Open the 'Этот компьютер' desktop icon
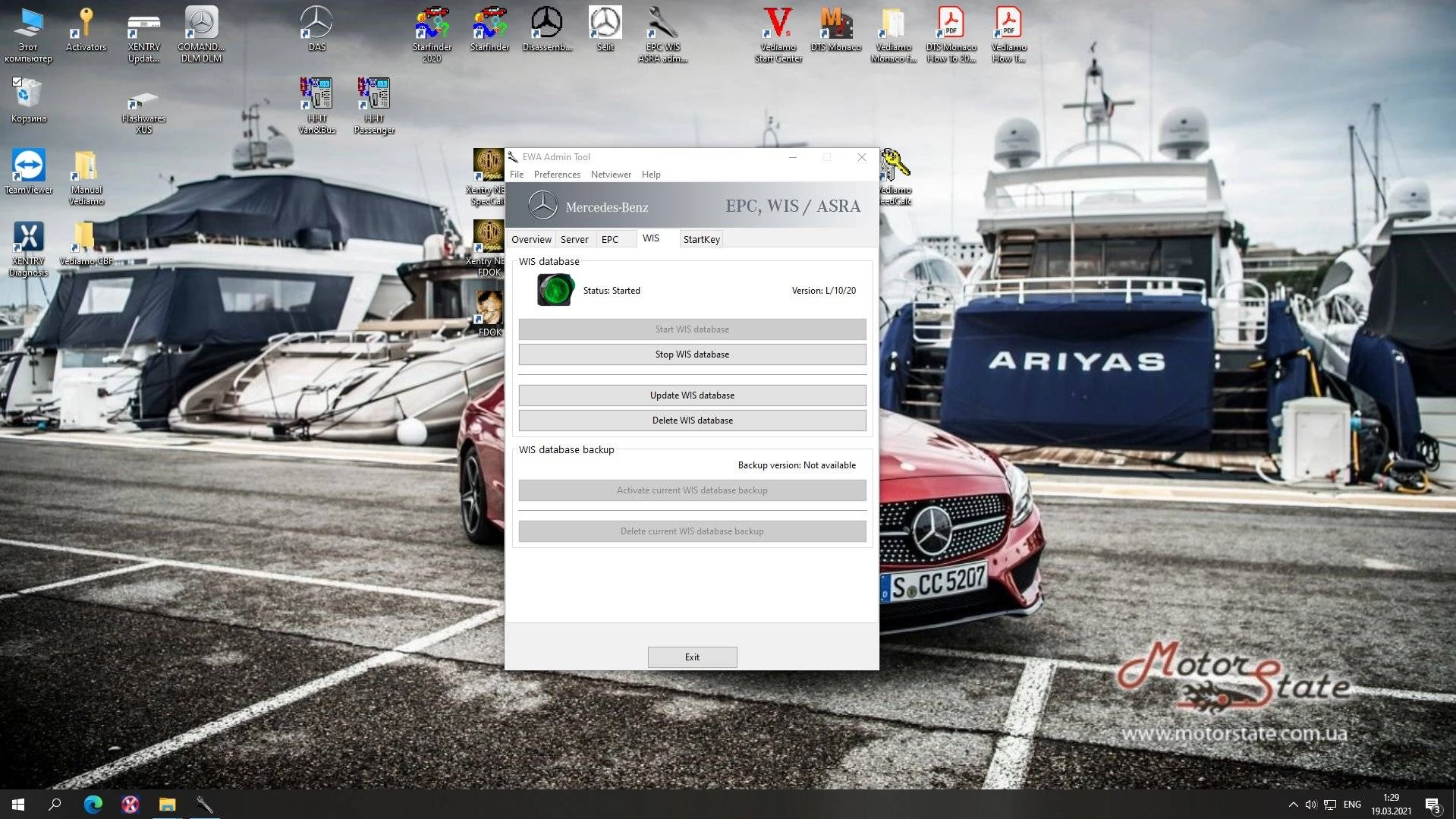 pyautogui.click(x=28, y=34)
